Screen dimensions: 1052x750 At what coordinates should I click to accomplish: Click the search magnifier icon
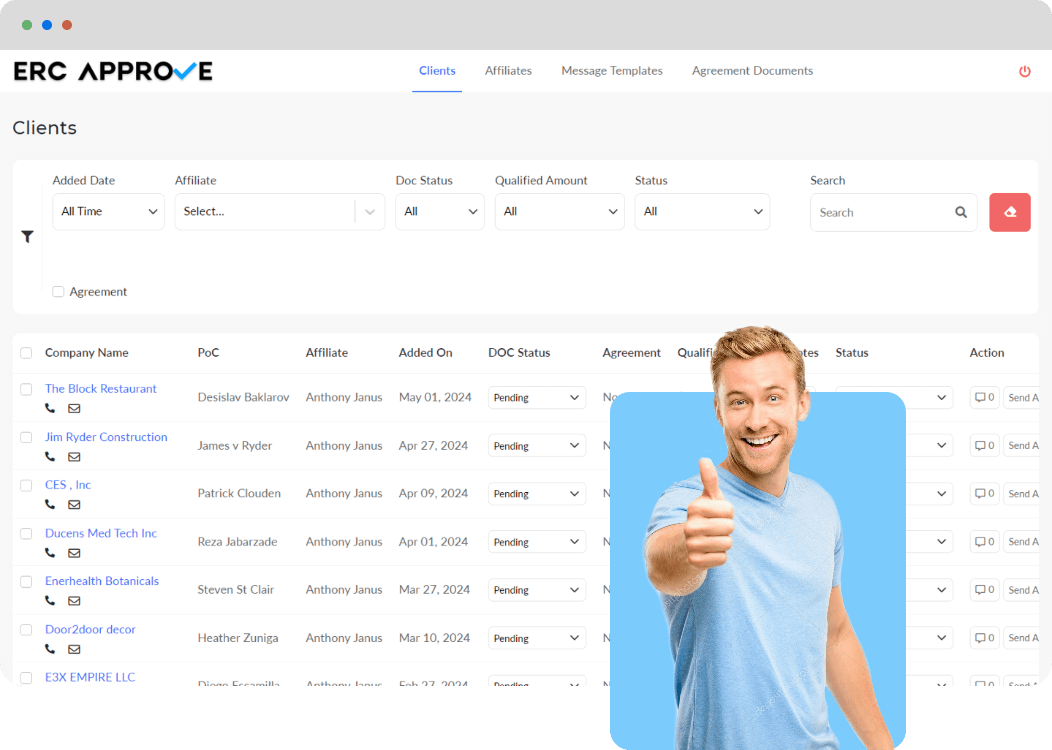point(960,212)
